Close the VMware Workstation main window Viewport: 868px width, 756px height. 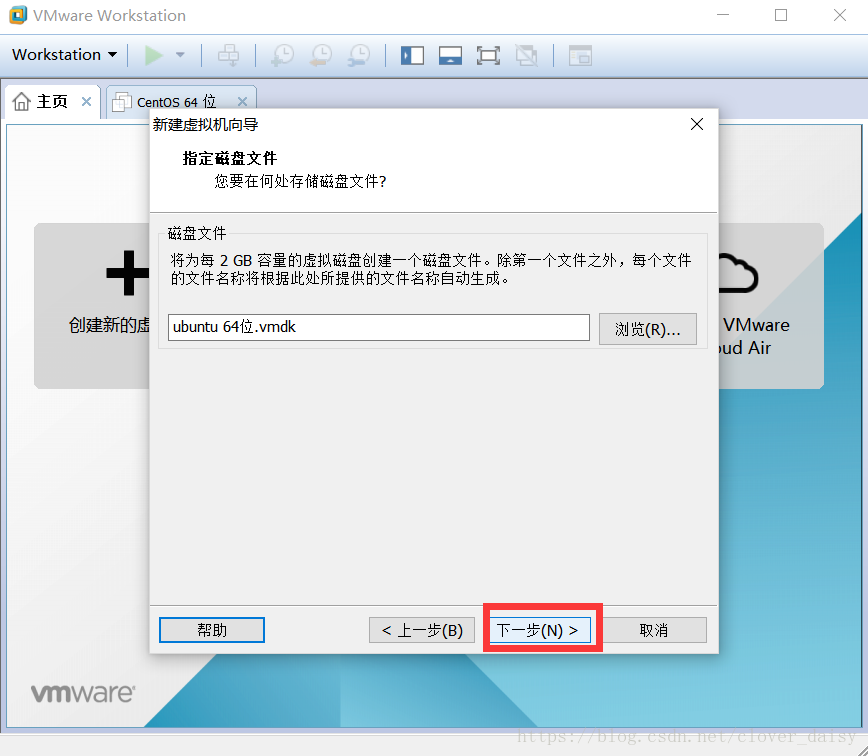point(840,15)
